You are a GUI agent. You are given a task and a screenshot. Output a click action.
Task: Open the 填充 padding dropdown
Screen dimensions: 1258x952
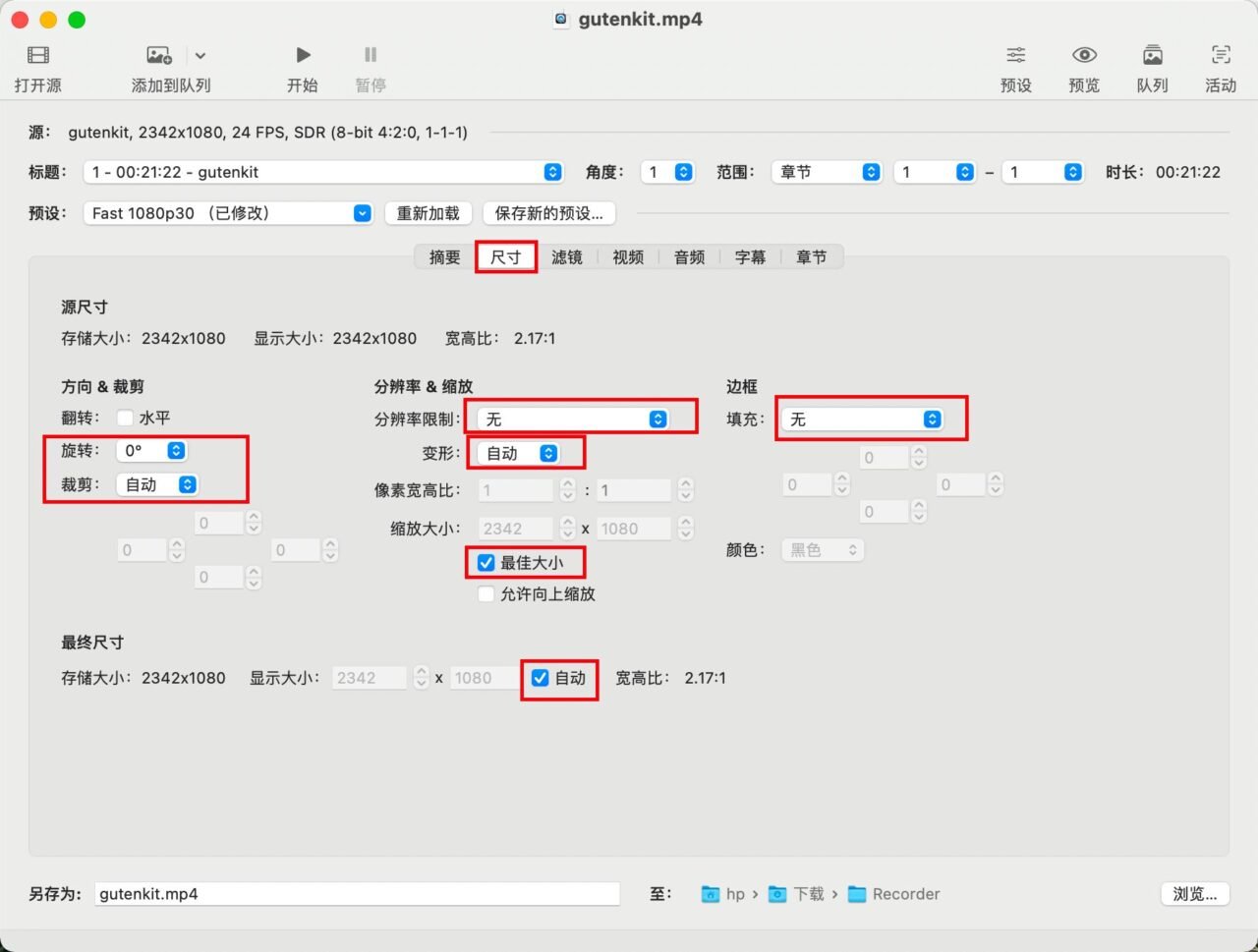pyautogui.click(x=862, y=420)
